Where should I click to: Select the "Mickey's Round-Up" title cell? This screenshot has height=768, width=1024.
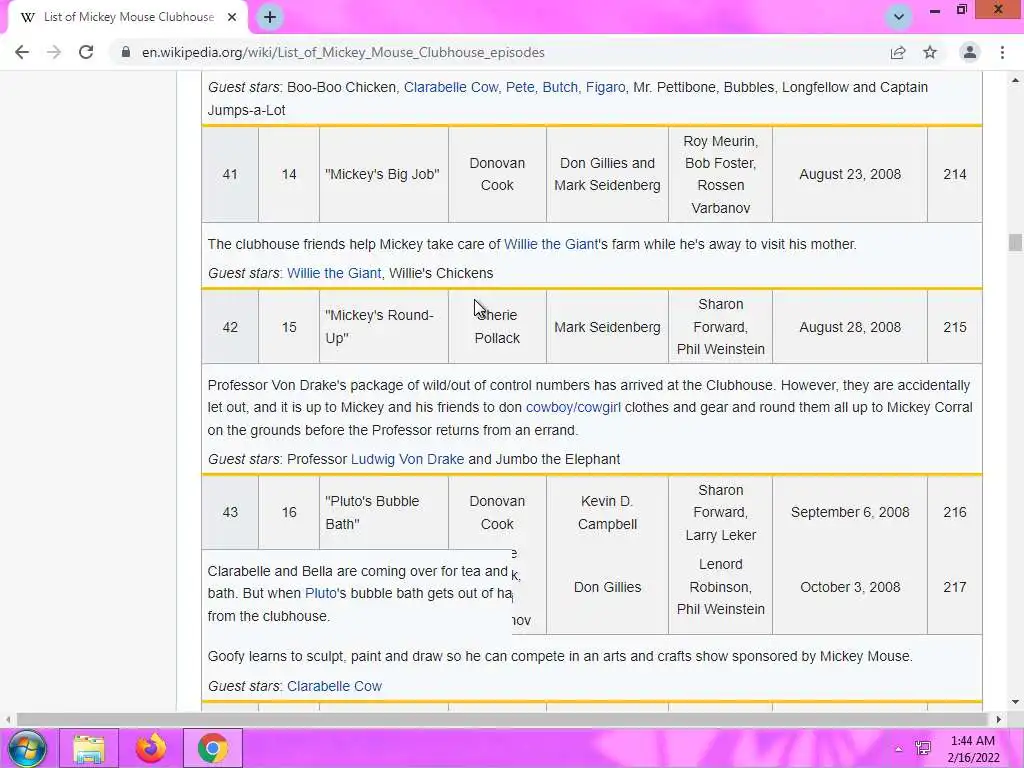click(x=384, y=327)
